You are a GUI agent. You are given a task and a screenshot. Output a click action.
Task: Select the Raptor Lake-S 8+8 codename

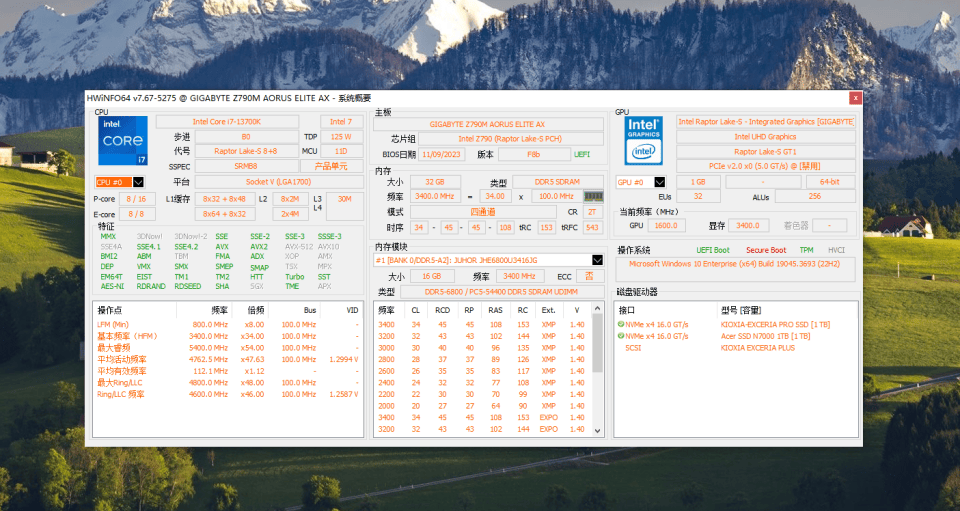[x=246, y=151]
